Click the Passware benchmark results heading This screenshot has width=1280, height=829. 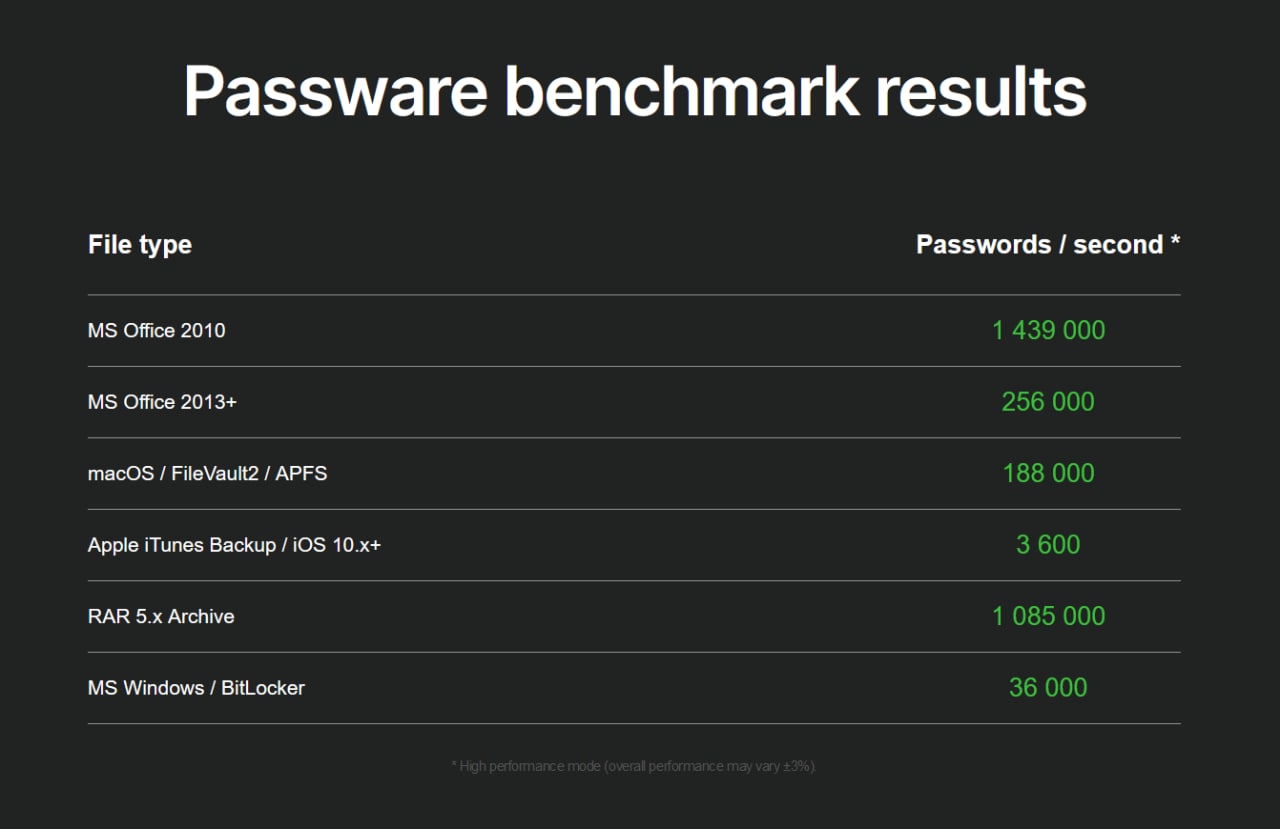635,92
